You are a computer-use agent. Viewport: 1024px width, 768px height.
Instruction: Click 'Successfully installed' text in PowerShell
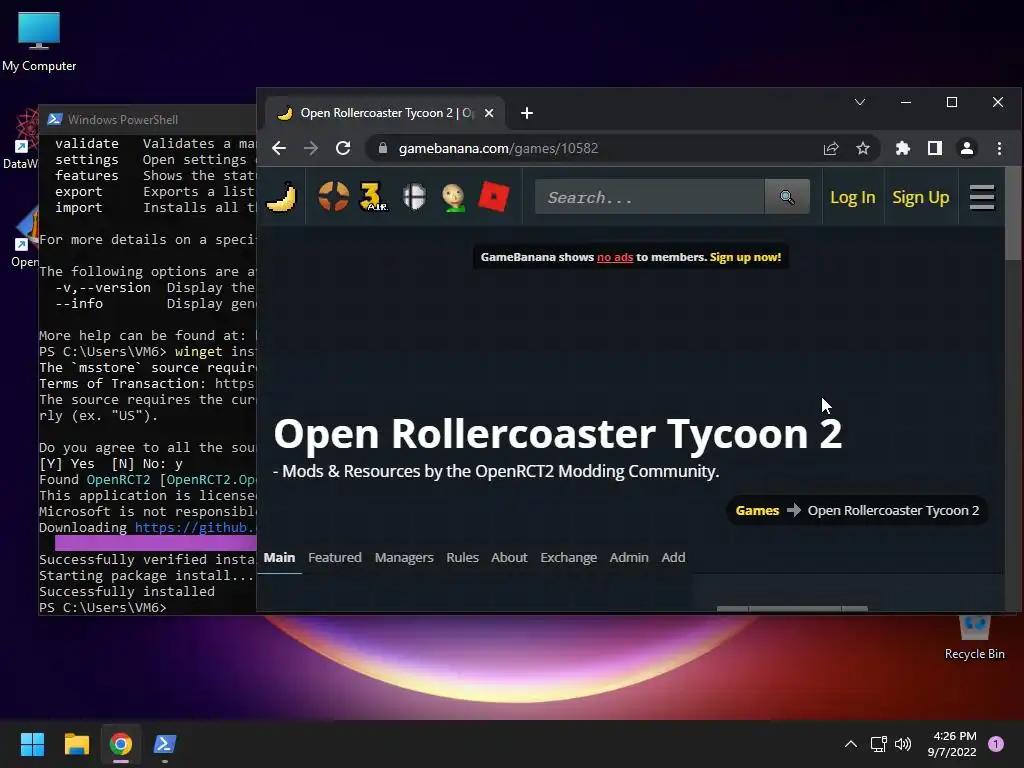127,591
